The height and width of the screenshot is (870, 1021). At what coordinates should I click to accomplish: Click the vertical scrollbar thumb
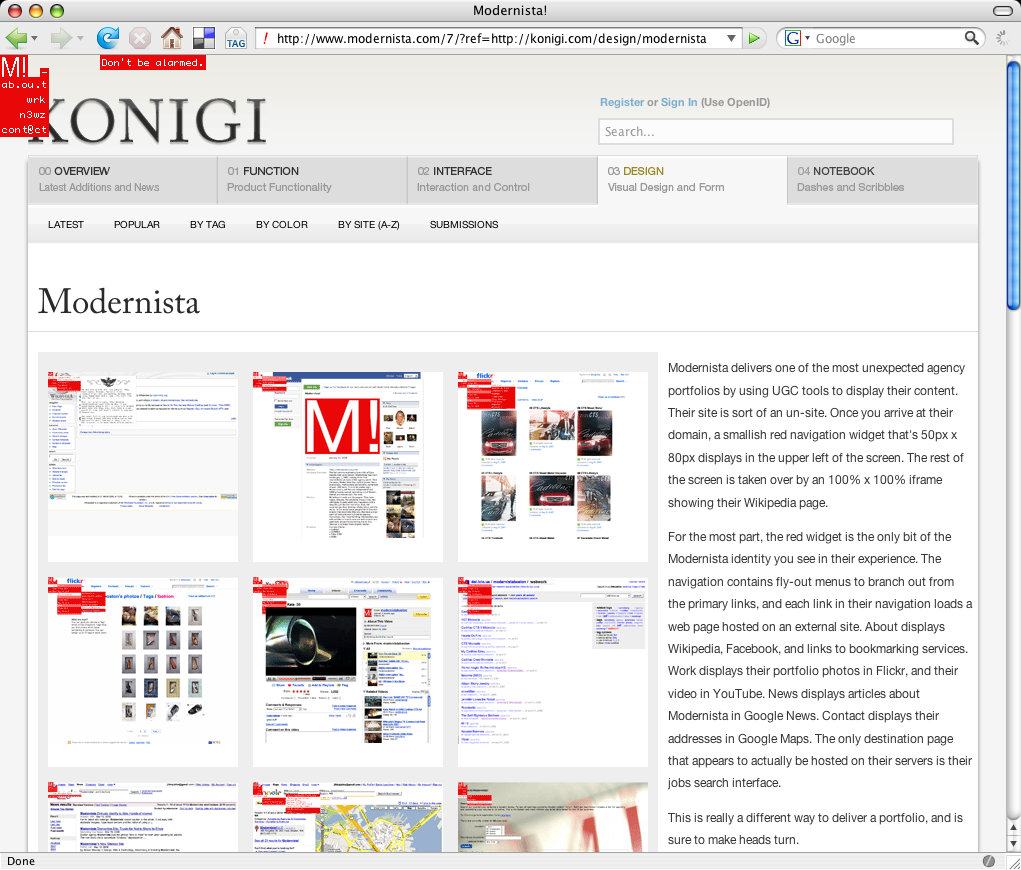click(1013, 185)
